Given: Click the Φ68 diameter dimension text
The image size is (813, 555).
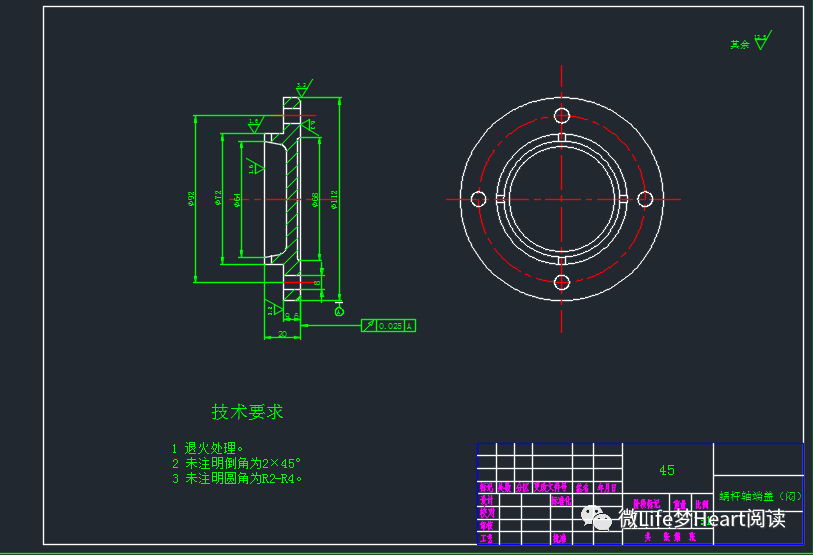Looking at the screenshot, I should (x=315, y=200).
